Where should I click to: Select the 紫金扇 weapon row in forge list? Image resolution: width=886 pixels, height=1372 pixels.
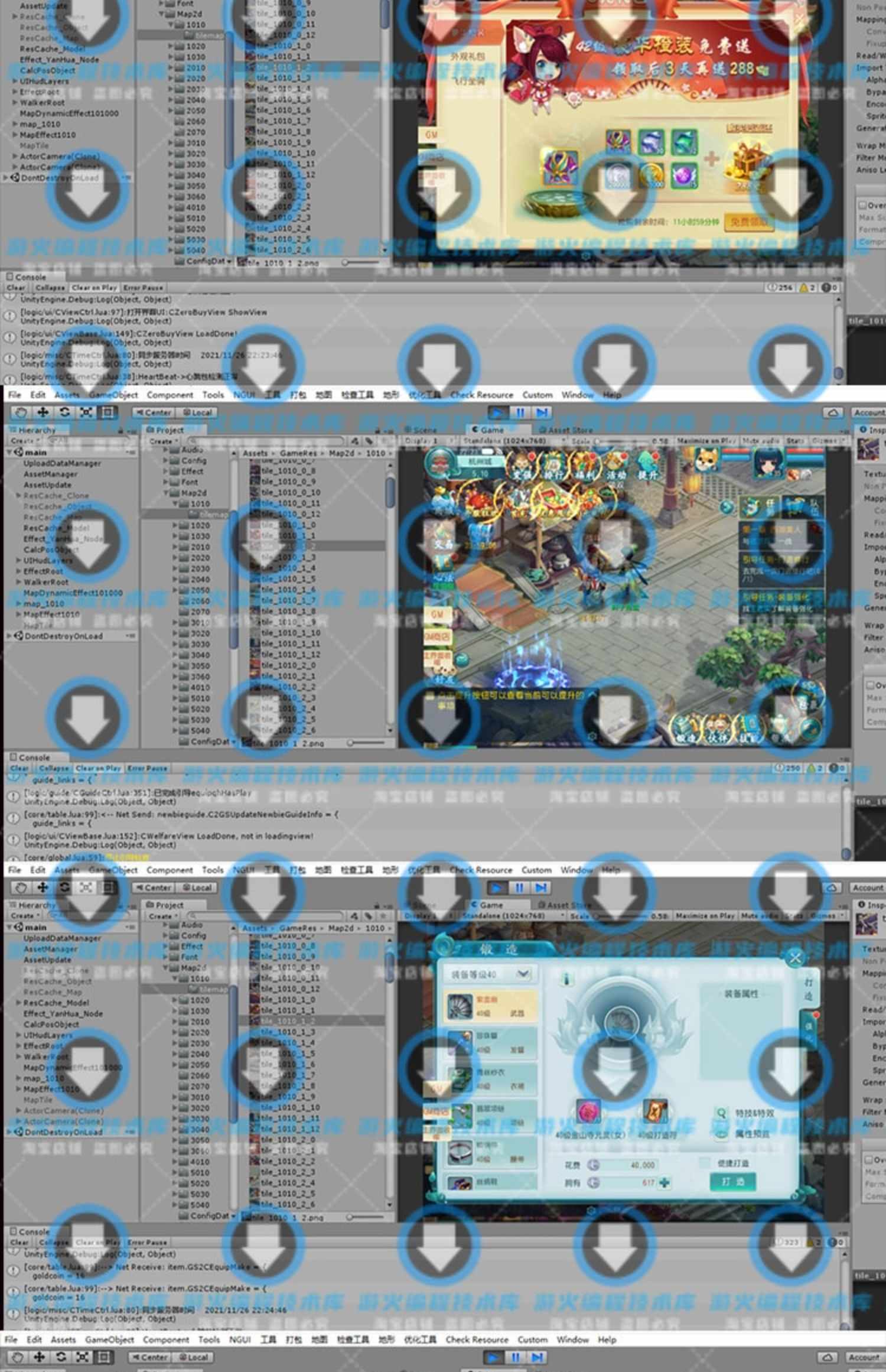pos(491,1006)
